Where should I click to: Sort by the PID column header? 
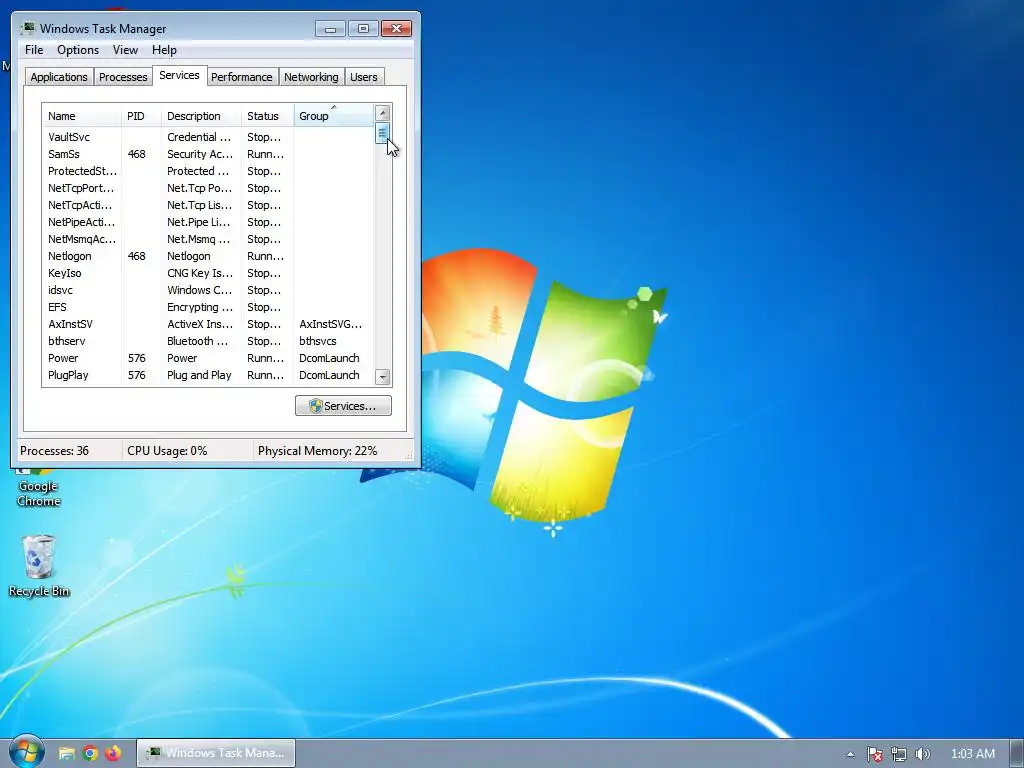coord(141,116)
